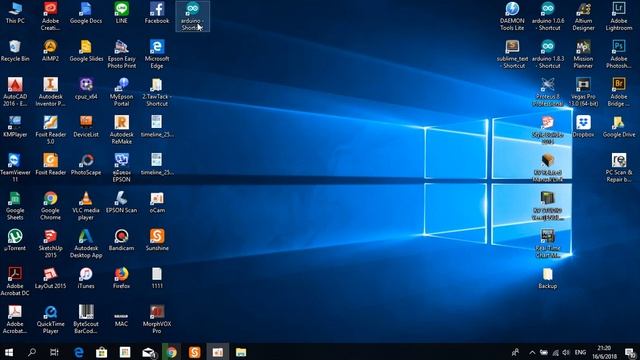Open Task View from the taskbar
This screenshot has height=360, width=640.
[54, 352]
